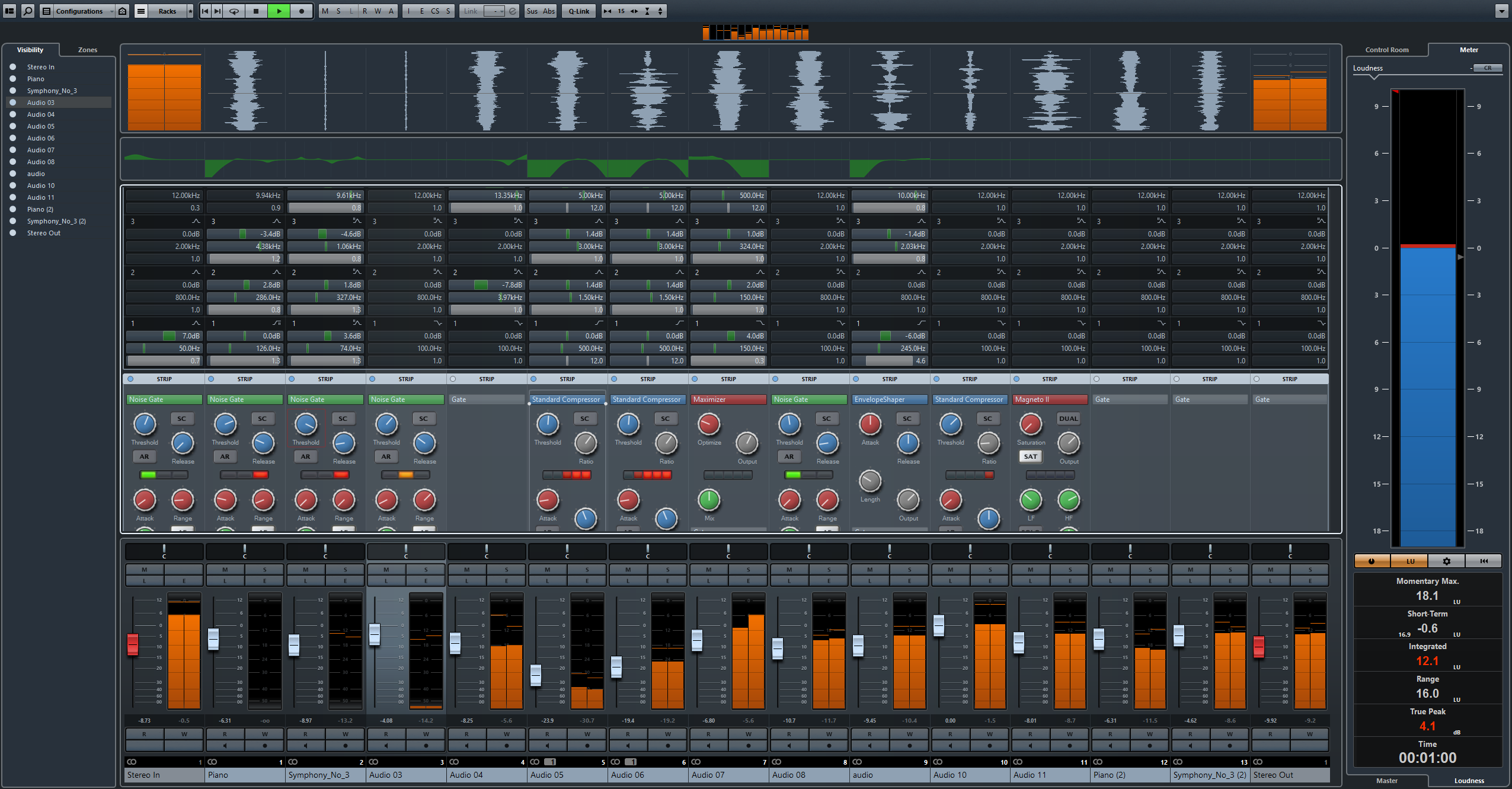Click the Racks panel toggle icon
The width and height of the screenshot is (1512, 789).
click(x=139, y=11)
